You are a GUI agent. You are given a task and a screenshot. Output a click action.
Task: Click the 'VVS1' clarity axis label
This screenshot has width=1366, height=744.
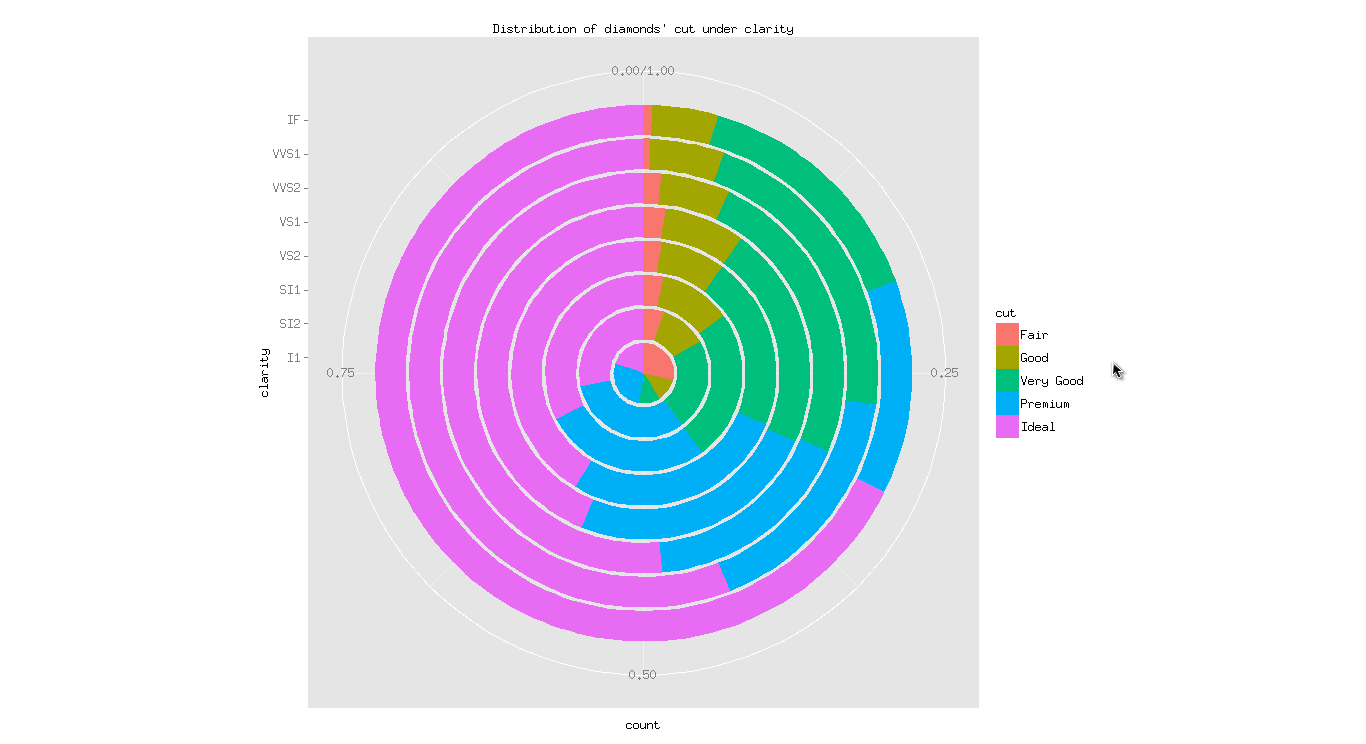[x=286, y=154]
